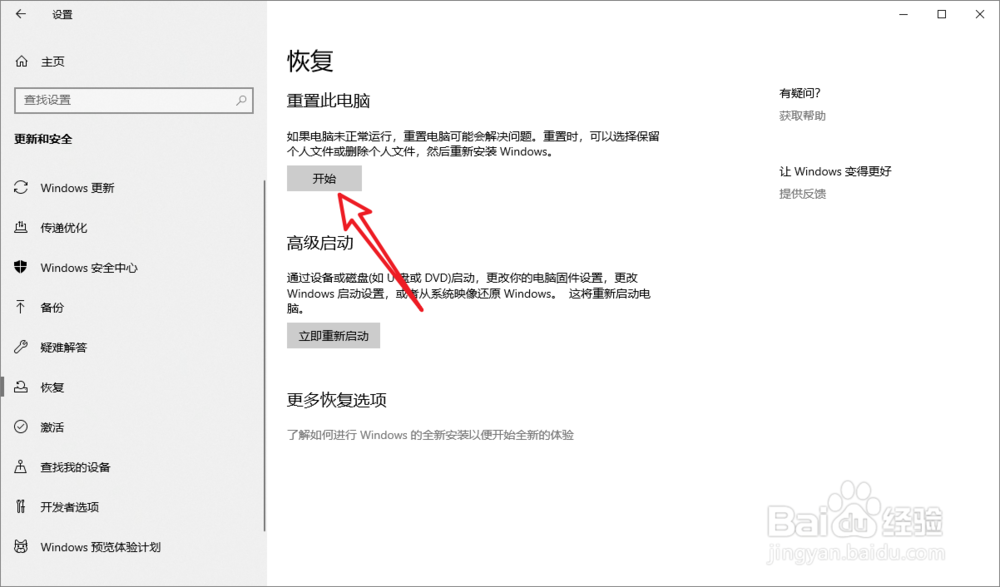1000x587 pixels.
Task: Click the 传递优化 icon
Action: (21, 227)
